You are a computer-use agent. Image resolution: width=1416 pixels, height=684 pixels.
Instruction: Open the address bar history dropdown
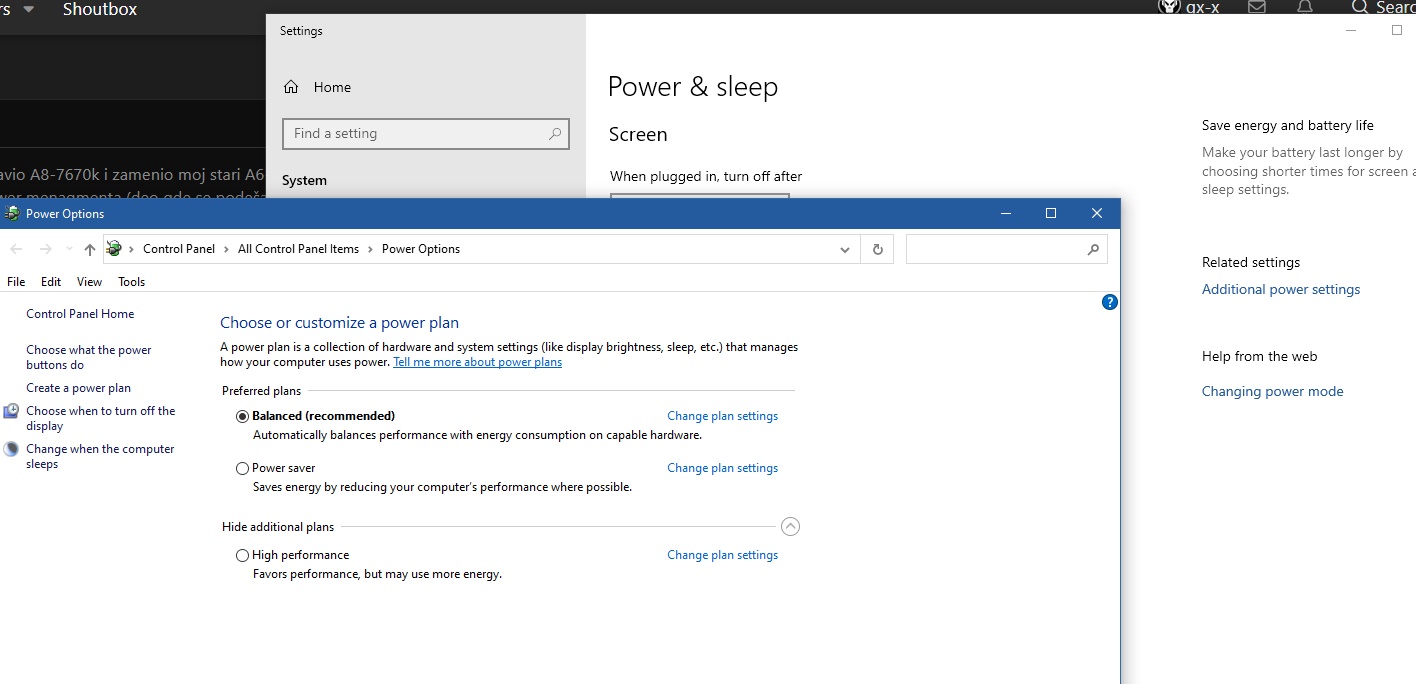point(845,249)
